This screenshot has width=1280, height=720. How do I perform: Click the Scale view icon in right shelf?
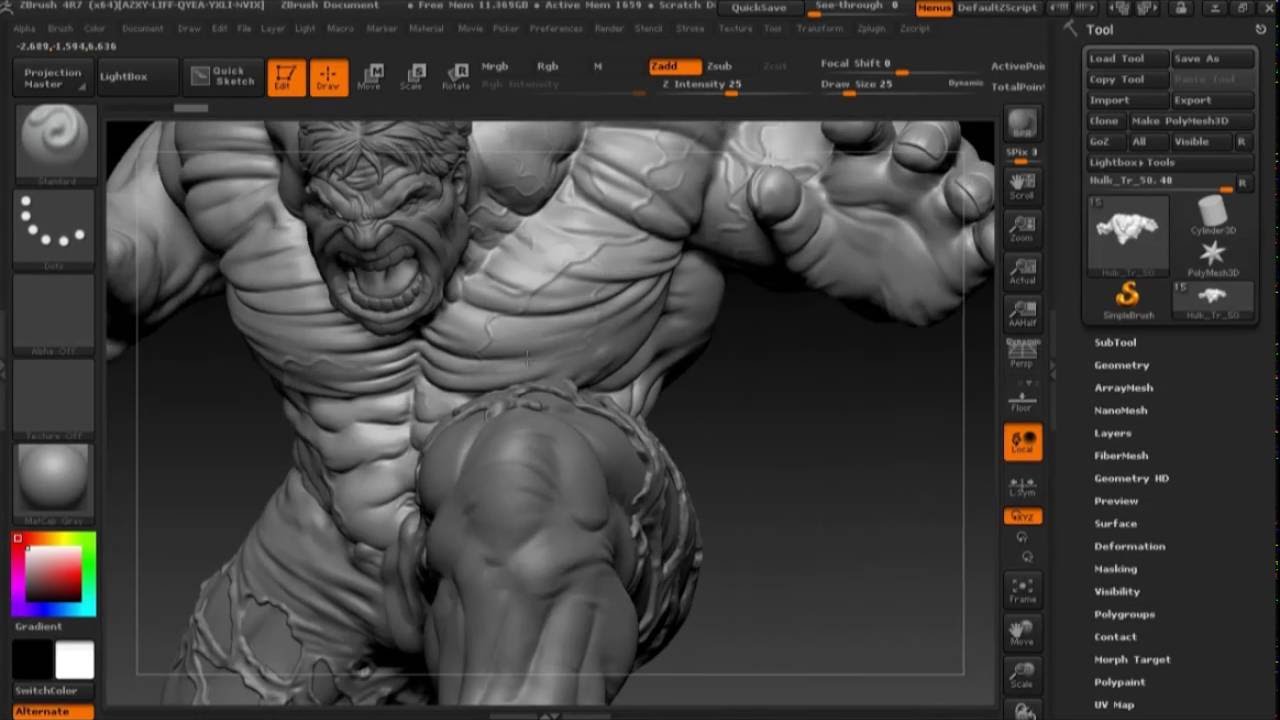click(x=1022, y=675)
